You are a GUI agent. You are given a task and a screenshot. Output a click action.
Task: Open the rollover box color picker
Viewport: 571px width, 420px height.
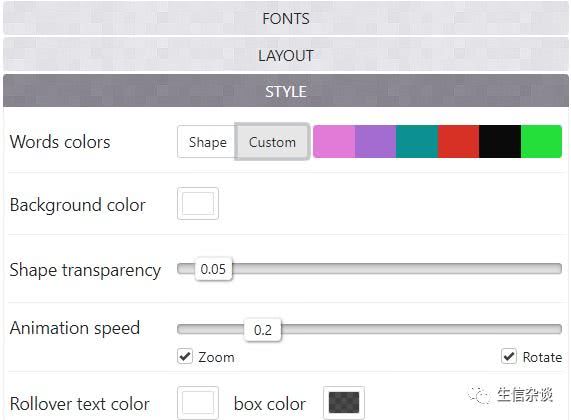pyautogui.click(x=344, y=403)
